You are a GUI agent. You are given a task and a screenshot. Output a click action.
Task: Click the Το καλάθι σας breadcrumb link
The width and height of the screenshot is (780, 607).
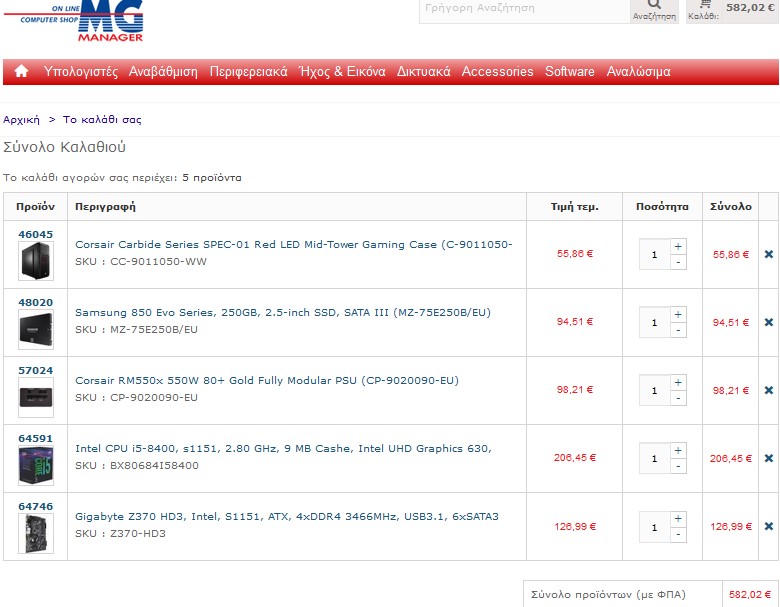102,119
